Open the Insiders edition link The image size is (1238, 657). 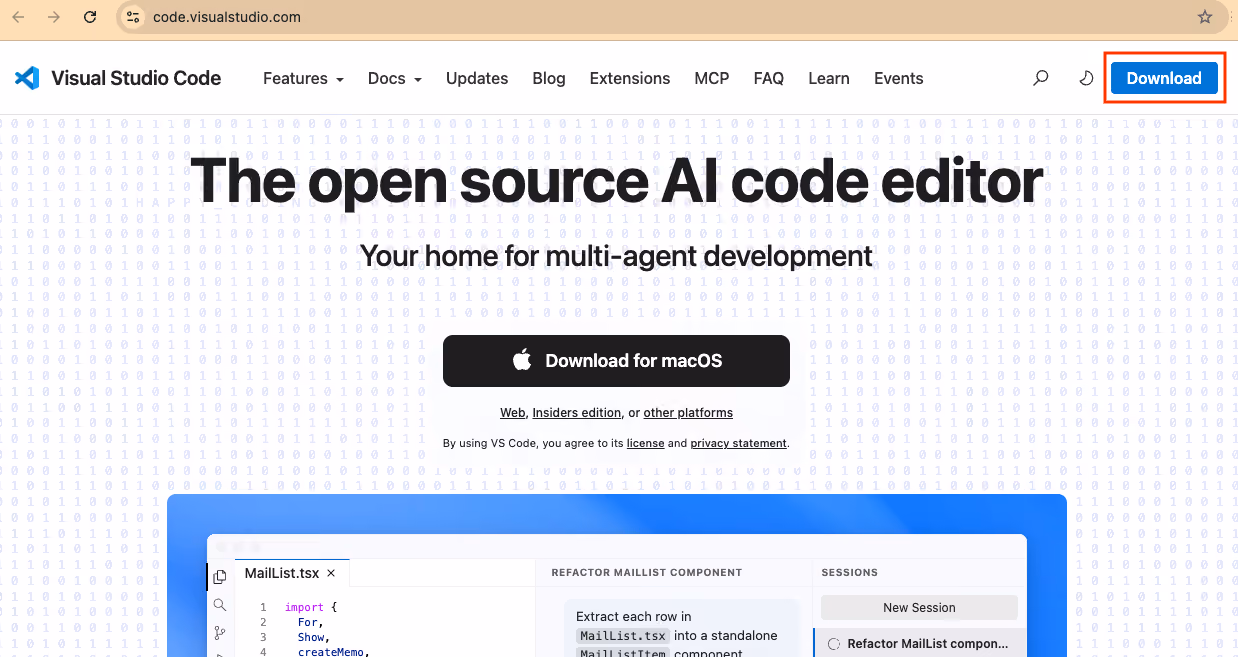(x=577, y=413)
